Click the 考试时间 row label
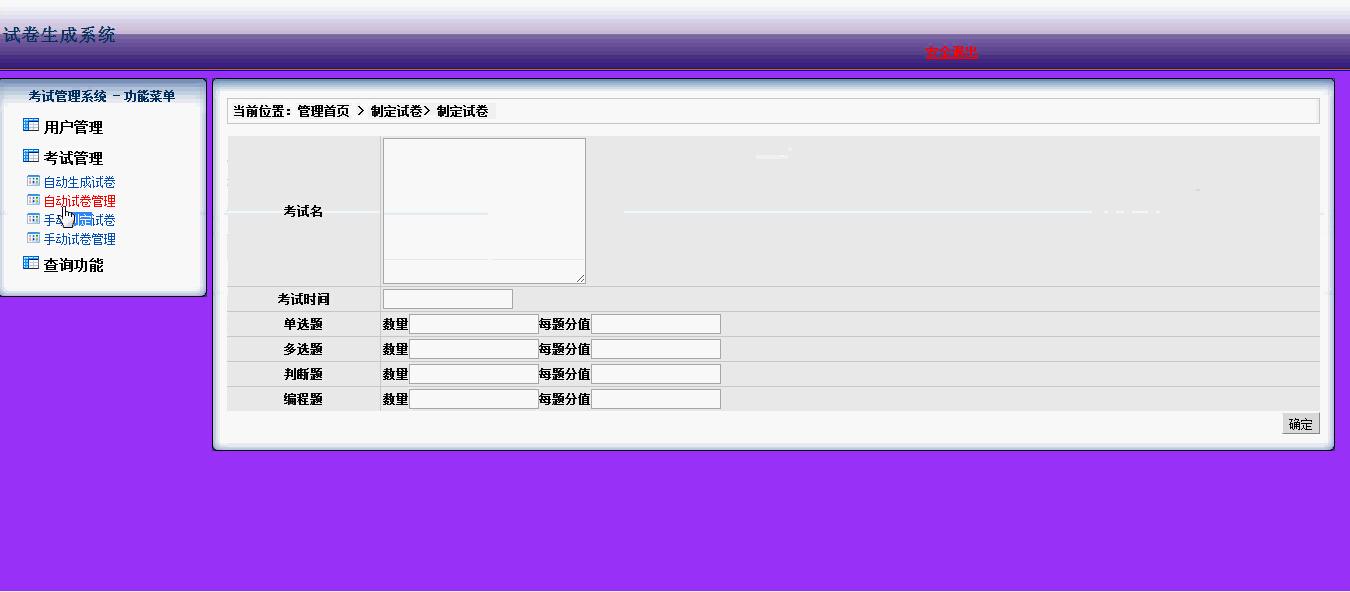 click(303, 300)
